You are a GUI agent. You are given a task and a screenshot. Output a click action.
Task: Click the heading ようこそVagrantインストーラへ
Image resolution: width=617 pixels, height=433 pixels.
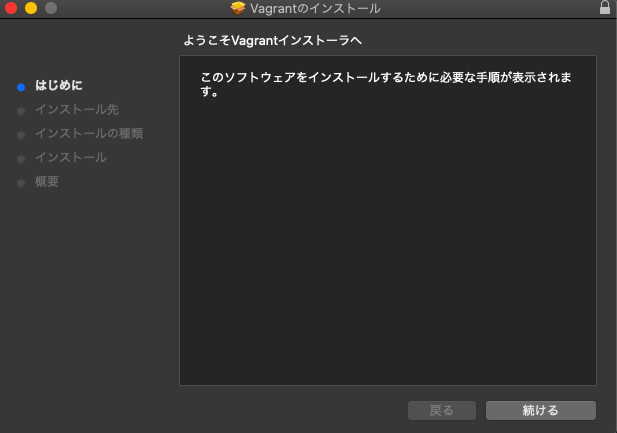pos(272,40)
